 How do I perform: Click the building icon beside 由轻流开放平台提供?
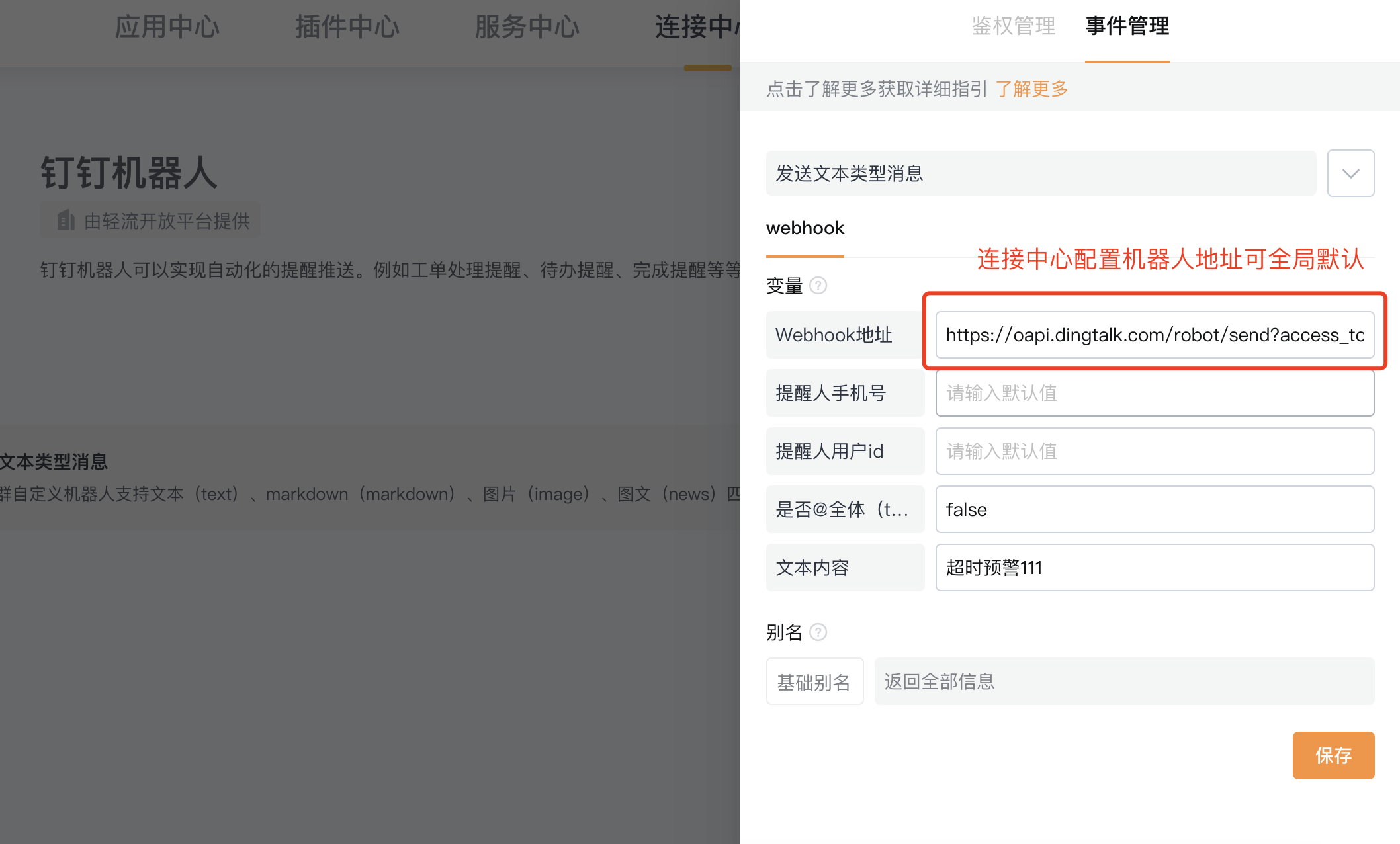66,220
